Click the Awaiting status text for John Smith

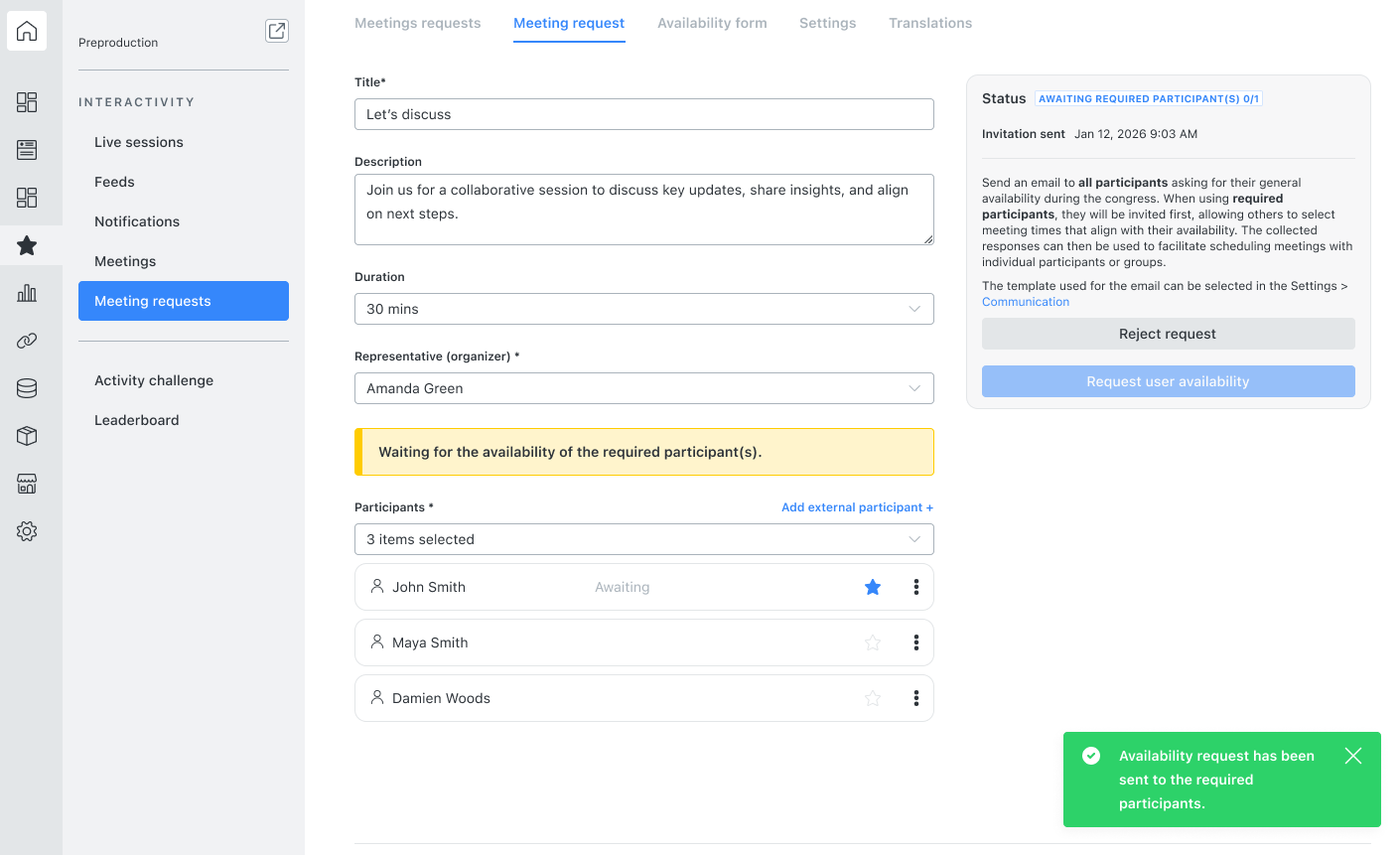tap(623, 587)
